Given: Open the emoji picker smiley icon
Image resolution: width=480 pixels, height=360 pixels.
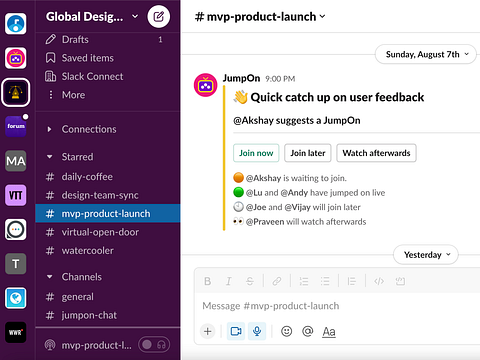Looking at the screenshot, I should [x=286, y=331].
